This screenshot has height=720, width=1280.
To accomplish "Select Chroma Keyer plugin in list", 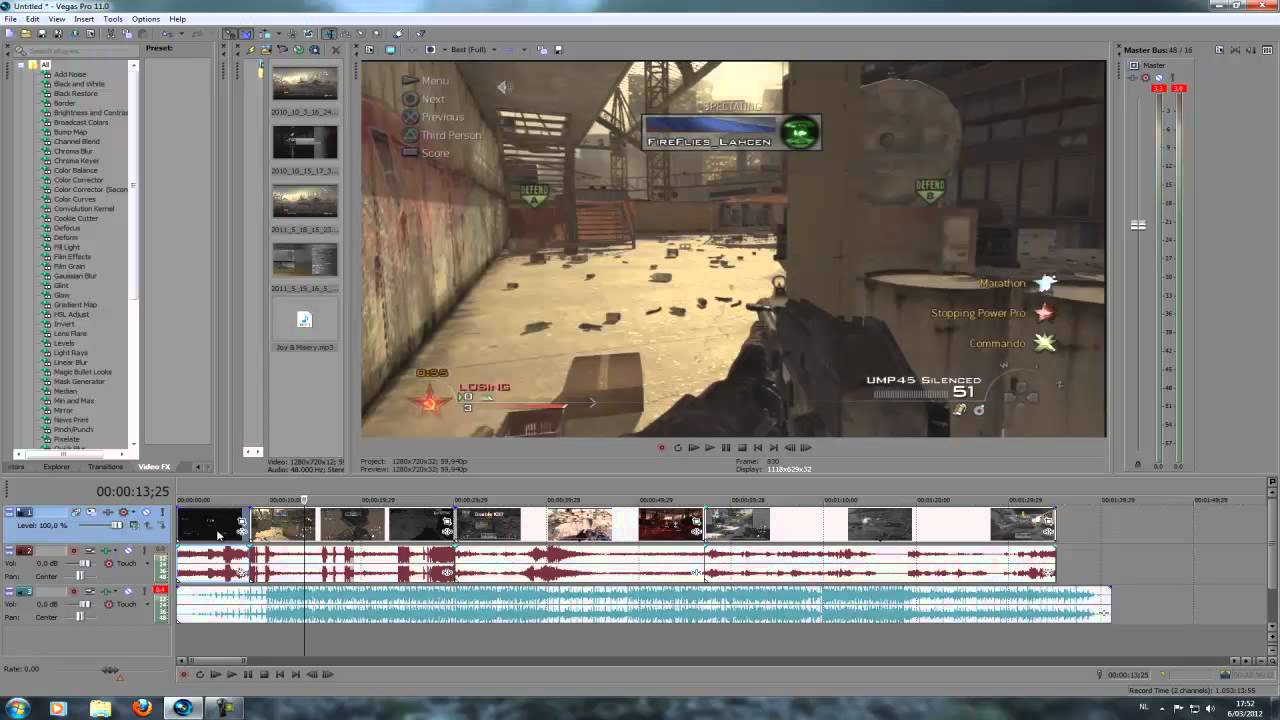I will point(76,161).
